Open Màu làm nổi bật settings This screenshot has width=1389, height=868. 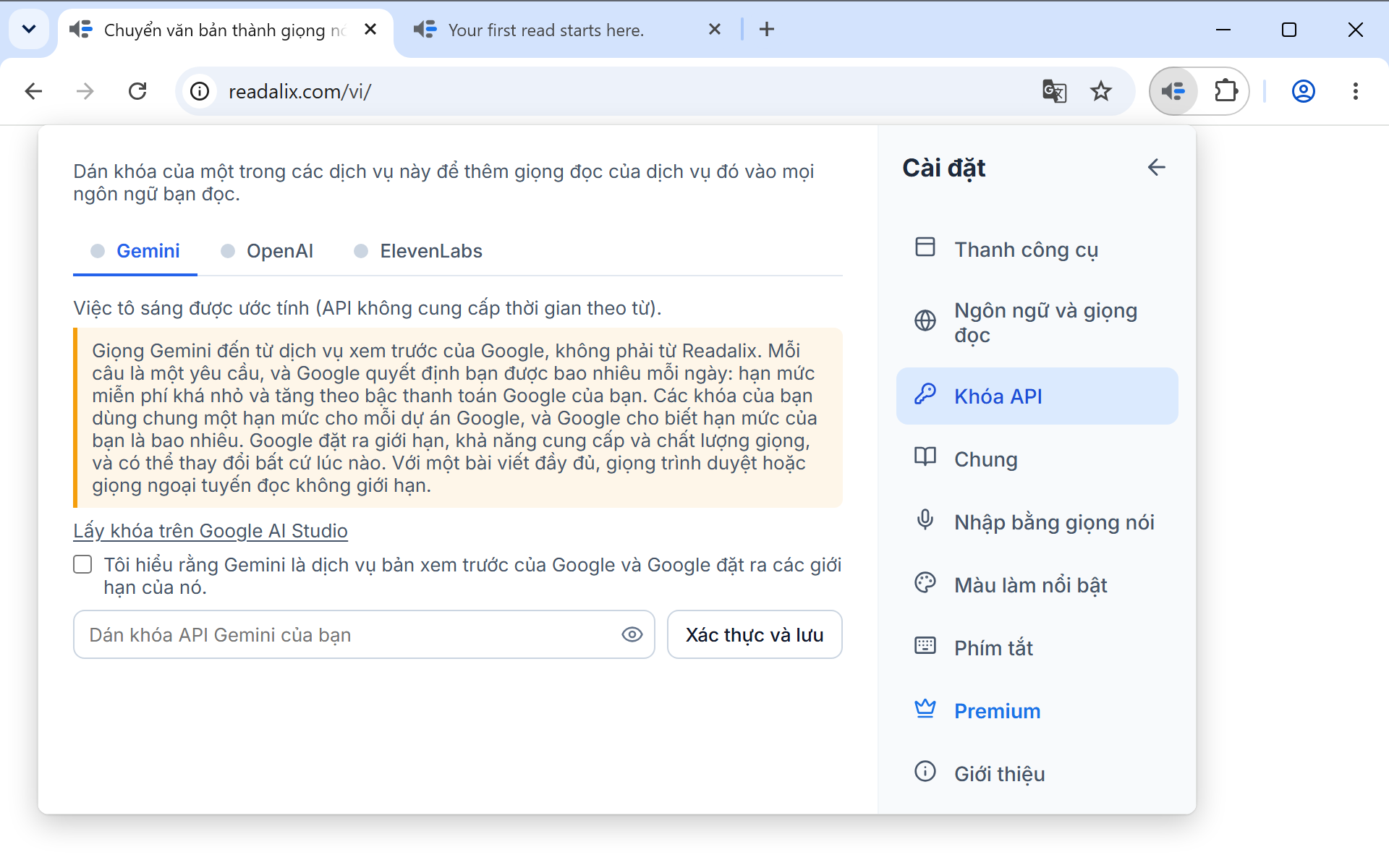1037,585
